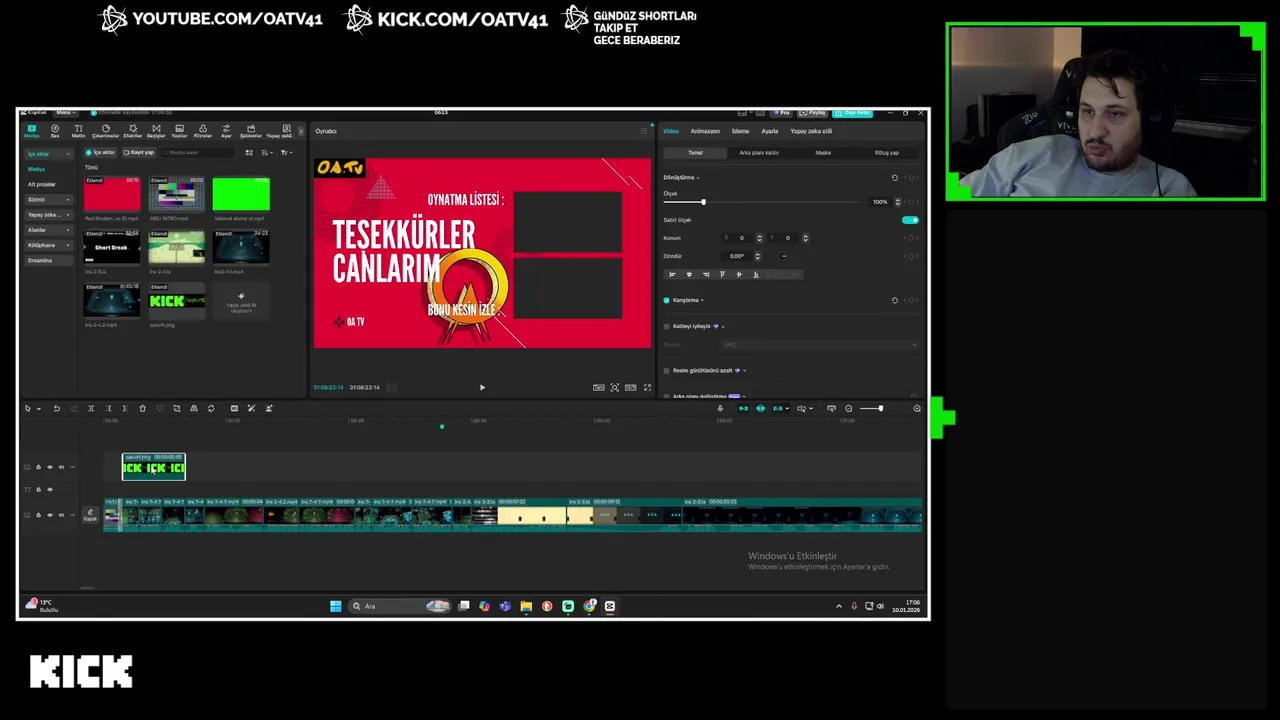This screenshot has width=1280, height=720.
Task: Toggle lock on the main video track
Action: pyautogui.click(x=38, y=515)
